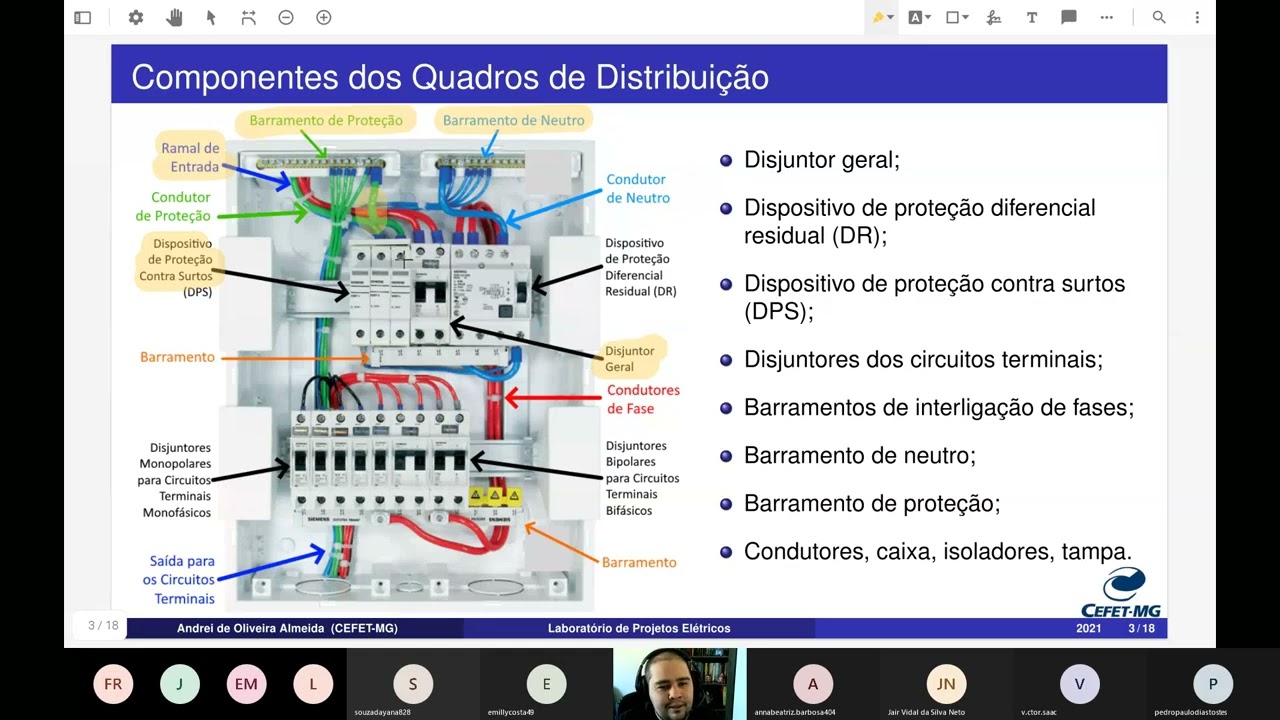The height and width of the screenshot is (720, 1280).
Task: Click the 3 / 18 page indicator
Action: [103, 626]
